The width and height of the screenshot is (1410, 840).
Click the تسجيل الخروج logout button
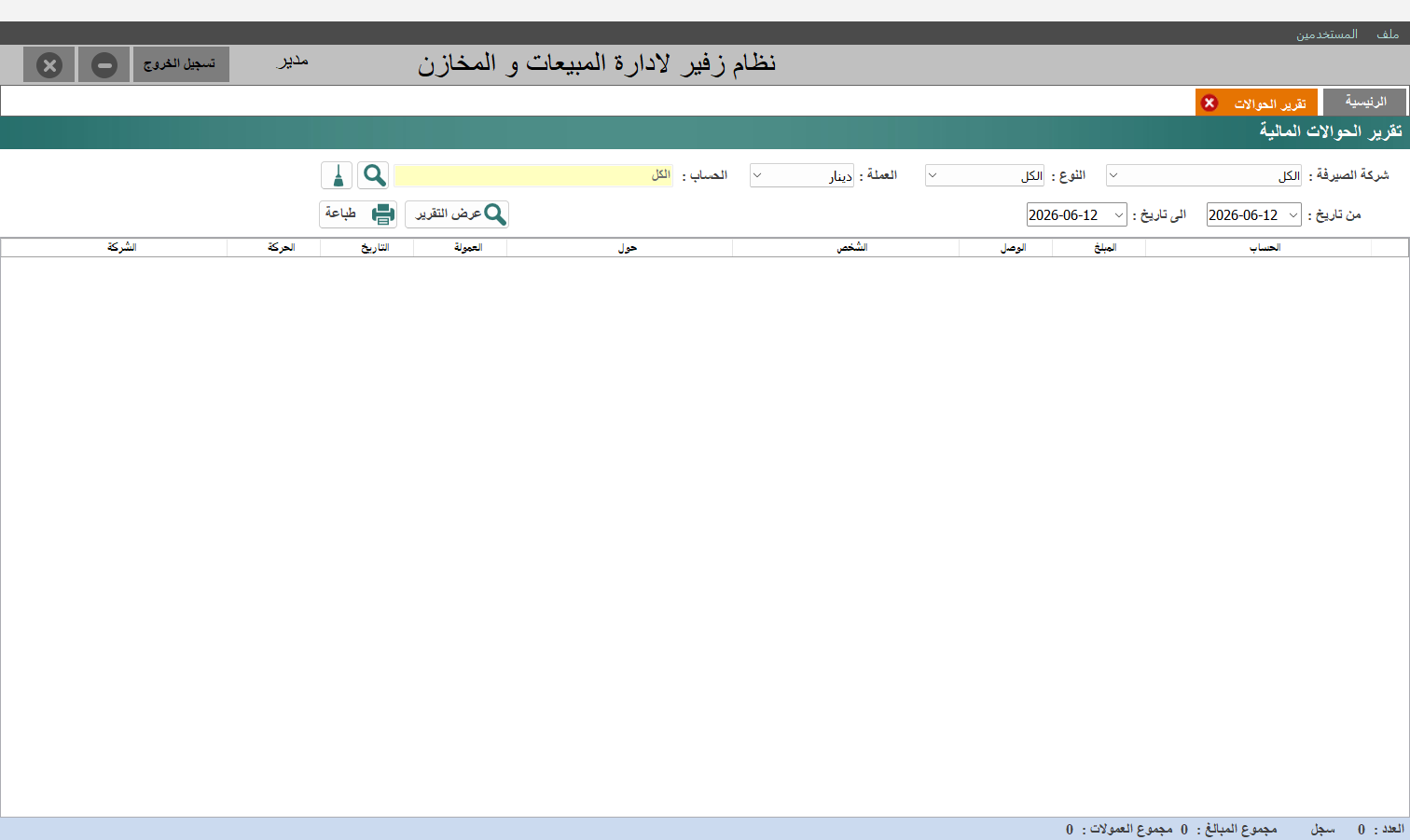(181, 64)
